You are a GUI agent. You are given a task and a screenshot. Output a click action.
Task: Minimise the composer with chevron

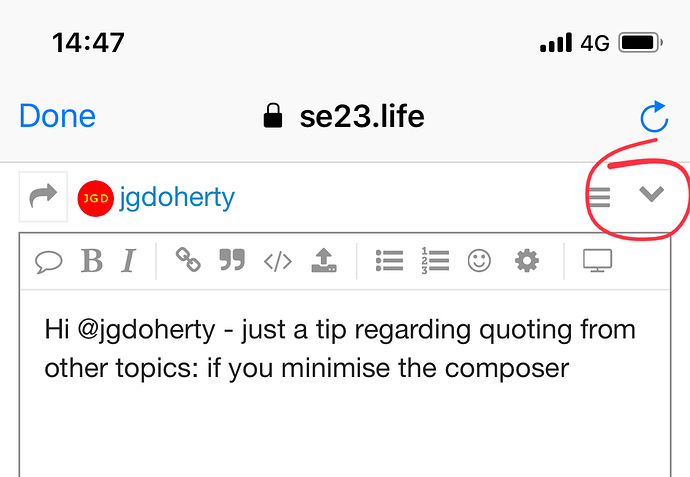[x=652, y=195]
